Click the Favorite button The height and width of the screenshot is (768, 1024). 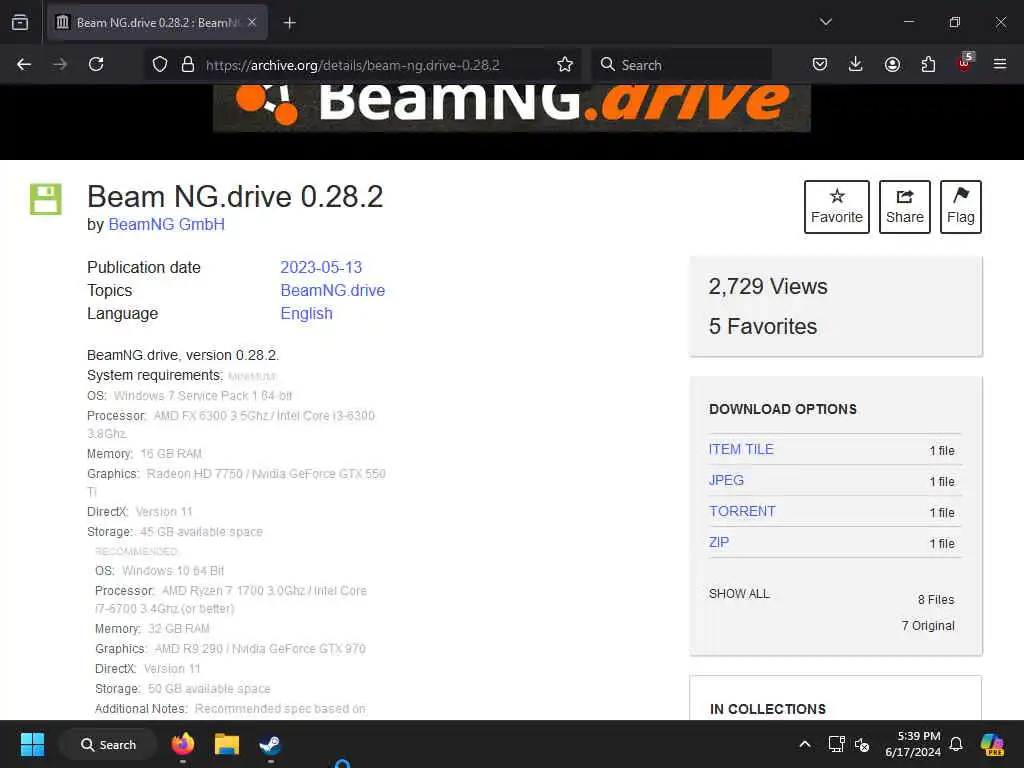point(837,206)
